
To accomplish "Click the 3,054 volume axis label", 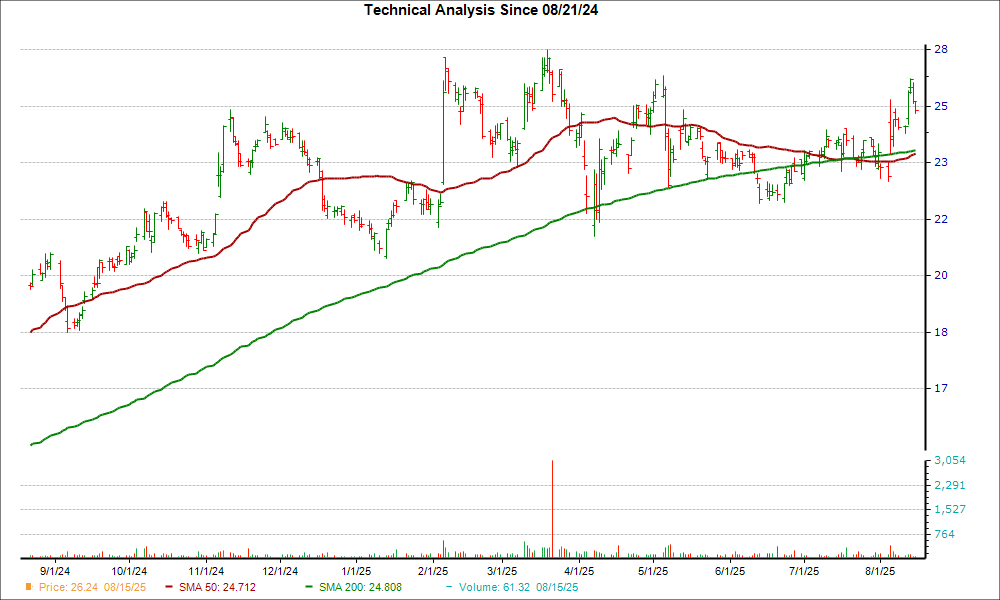I will (950, 460).
